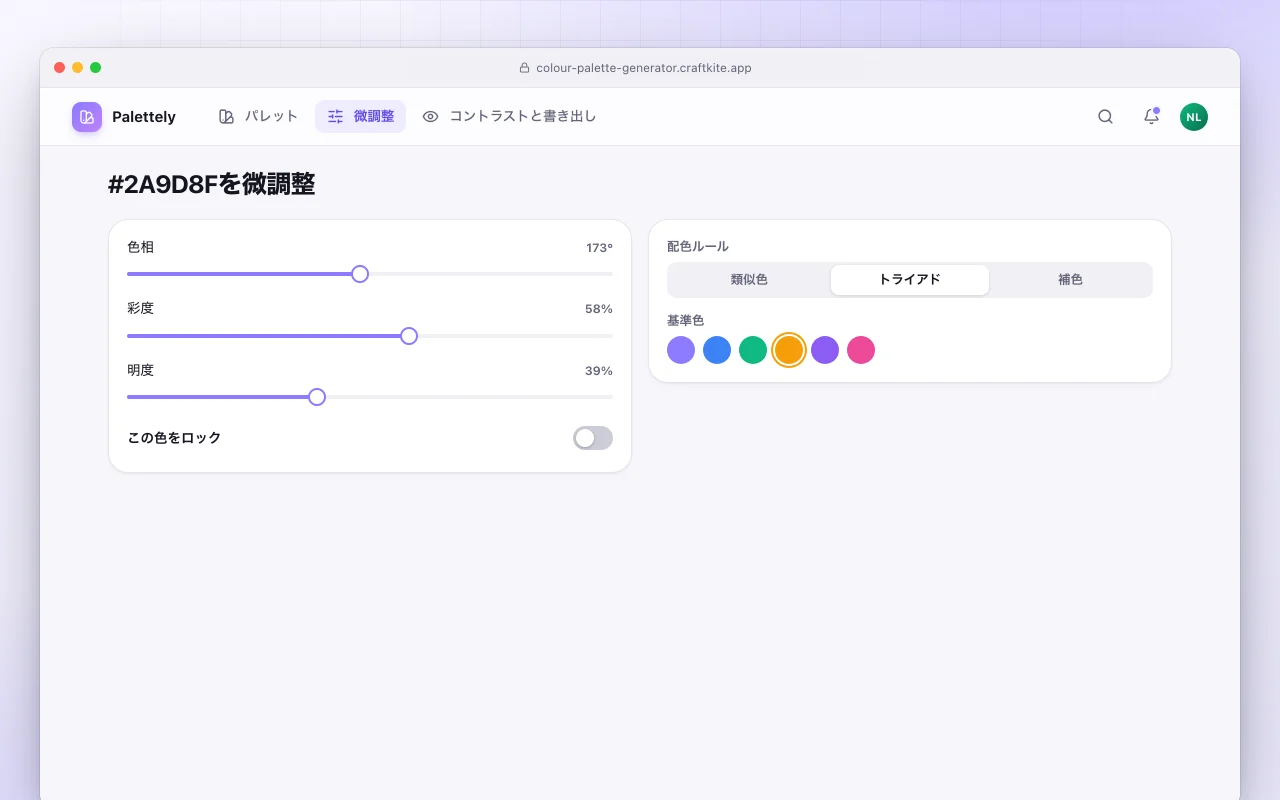Choose the 類似色 colour rule
Viewport: 1280px width, 800px height.
click(749, 280)
